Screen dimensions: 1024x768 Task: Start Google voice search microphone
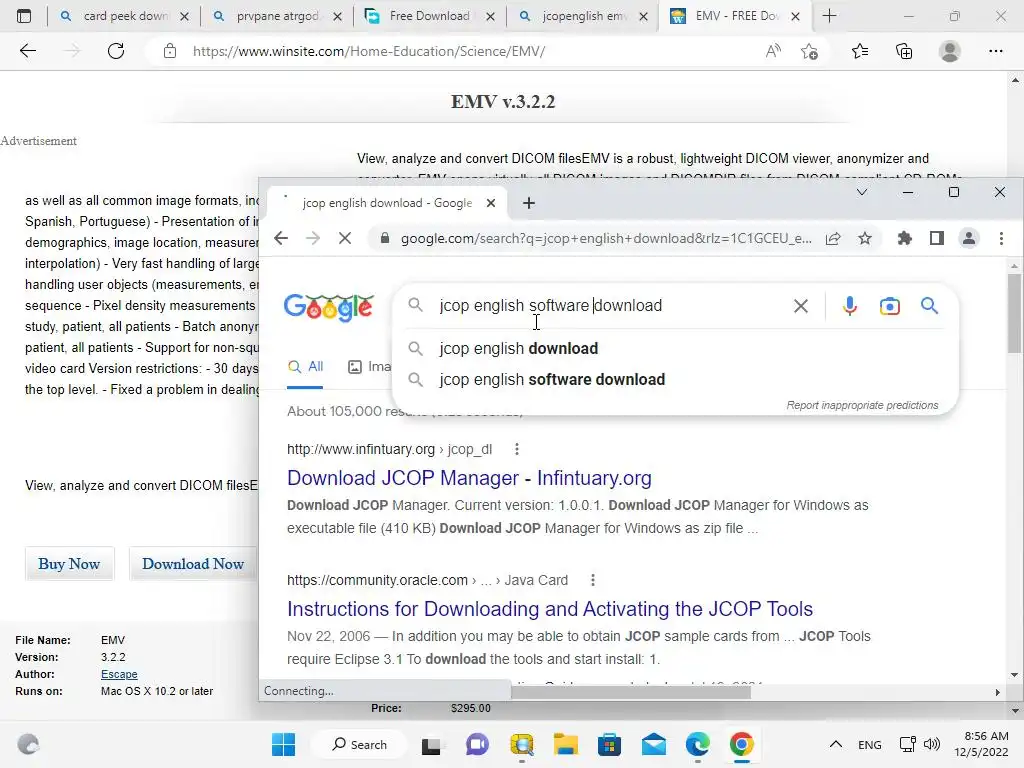click(x=850, y=306)
